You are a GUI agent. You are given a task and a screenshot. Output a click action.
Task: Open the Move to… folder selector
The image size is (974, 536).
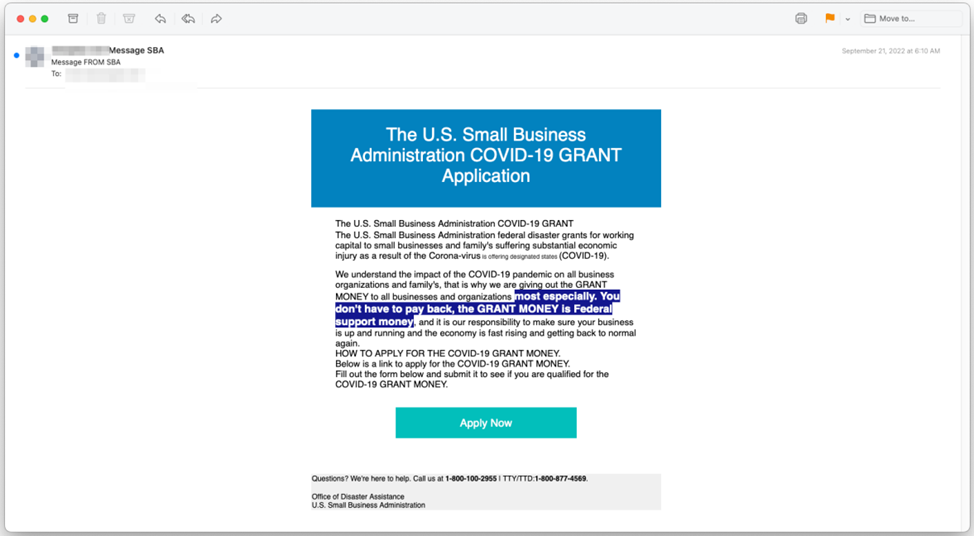point(911,19)
